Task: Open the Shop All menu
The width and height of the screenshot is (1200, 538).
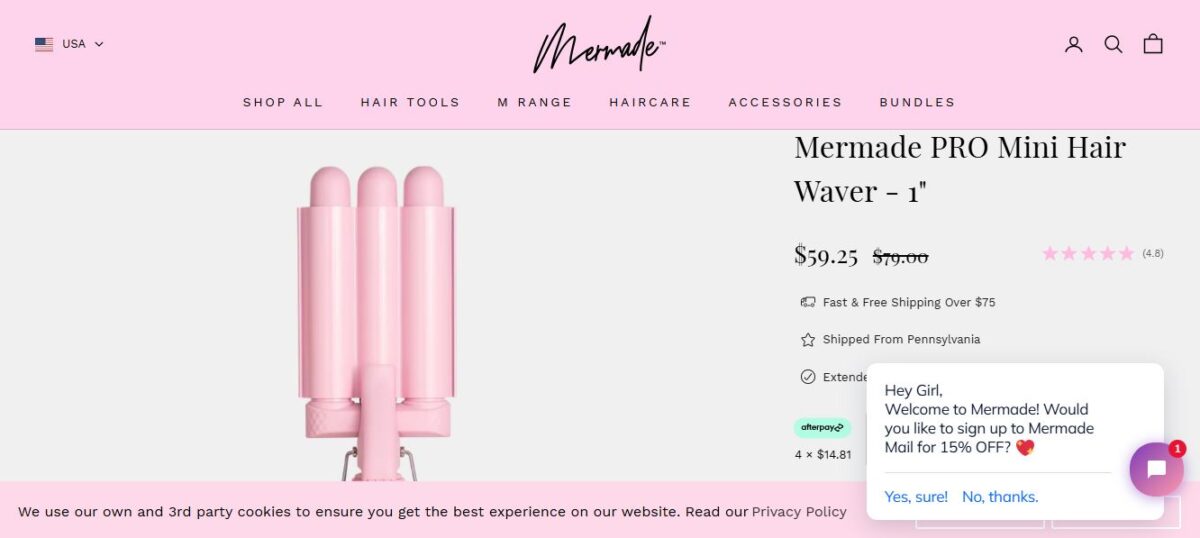Action: pos(283,102)
